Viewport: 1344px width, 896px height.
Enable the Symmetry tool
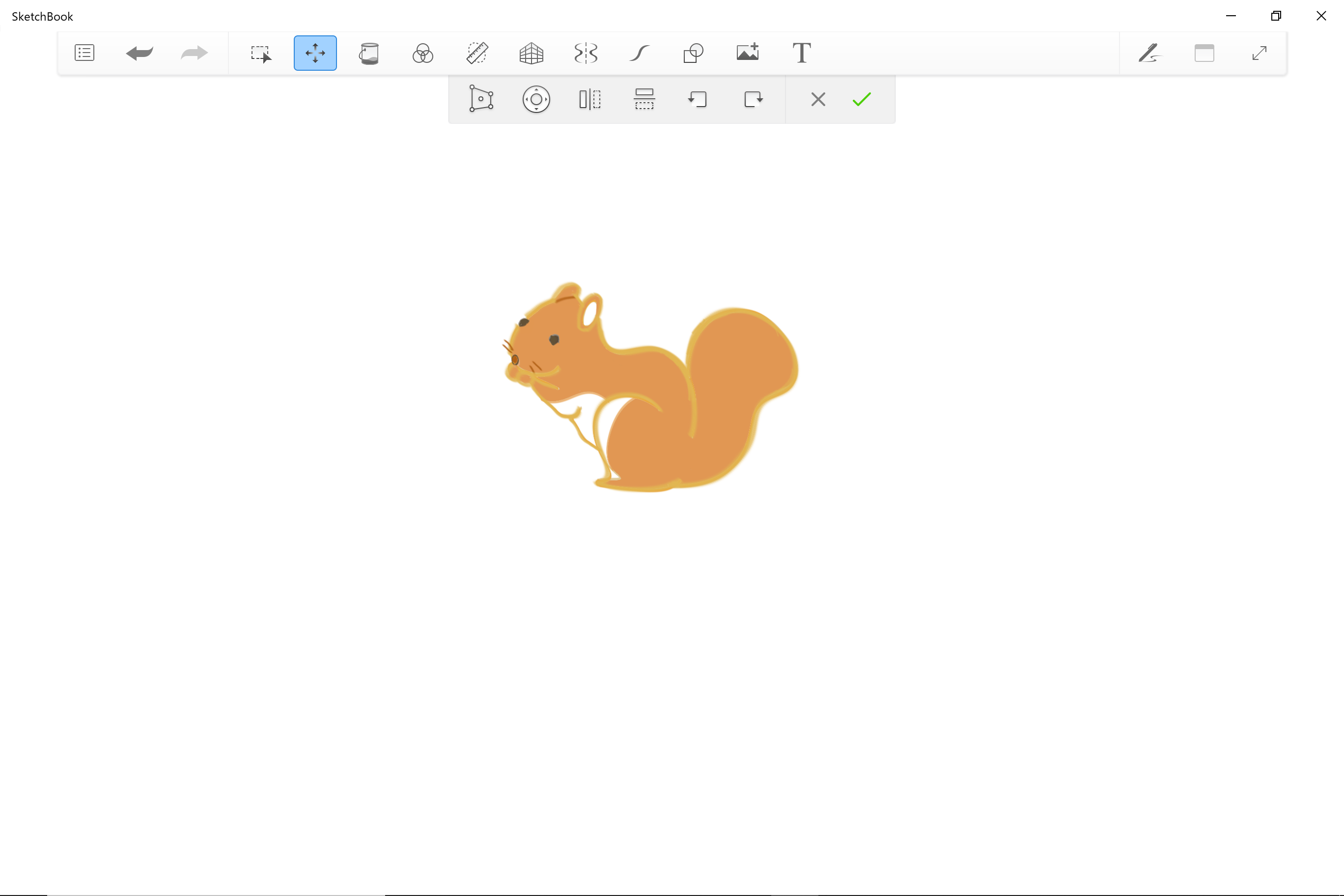pos(586,53)
